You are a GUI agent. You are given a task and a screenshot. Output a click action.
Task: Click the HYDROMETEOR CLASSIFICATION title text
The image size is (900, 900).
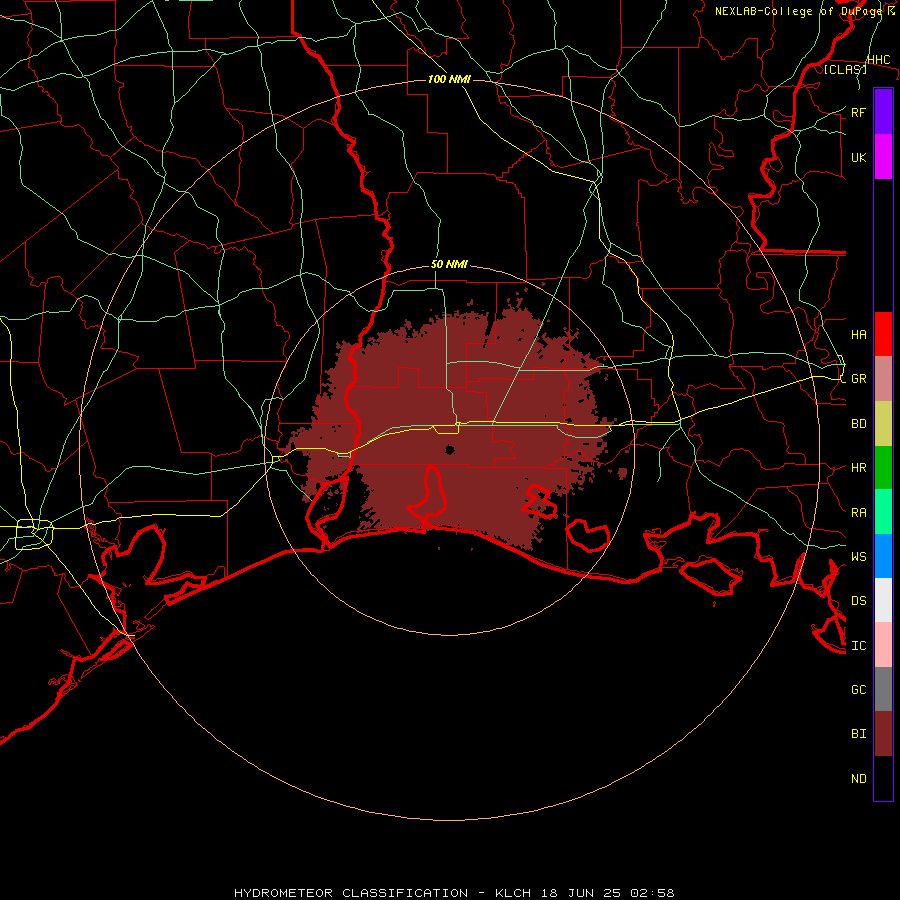click(x=351, y=893)
